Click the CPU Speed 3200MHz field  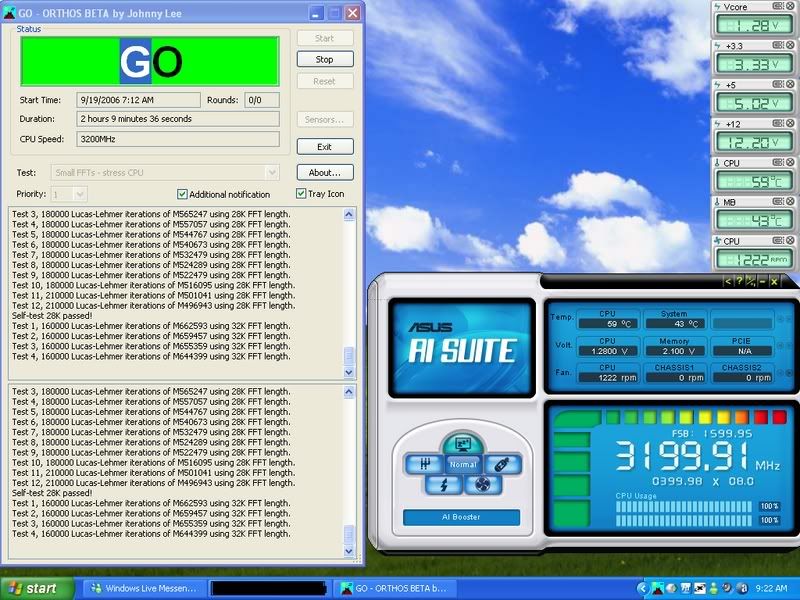tap(178, 139)
